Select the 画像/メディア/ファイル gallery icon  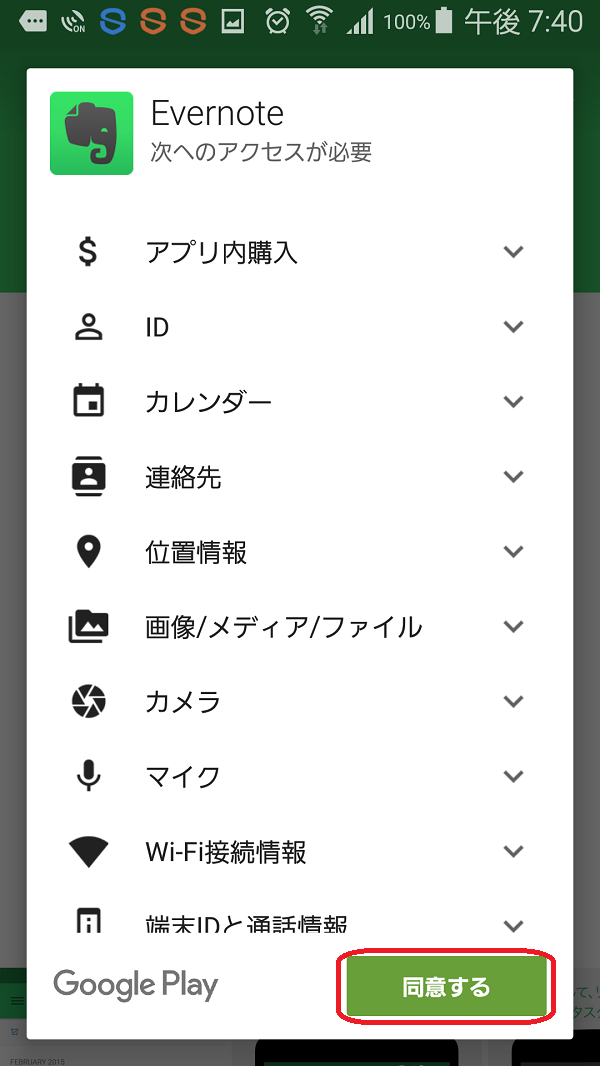click(x=88, y=626)
